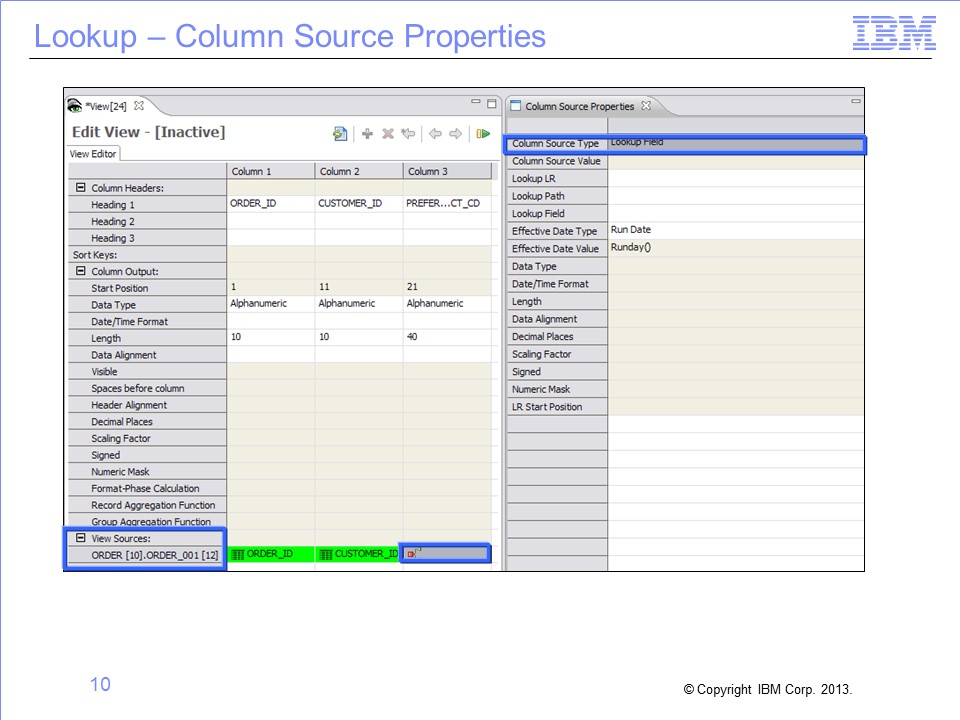Image resolution: width=960 pixels, height=720 pixels.
Task: Click the X delete column icon
Action: (x=388, y=133)
